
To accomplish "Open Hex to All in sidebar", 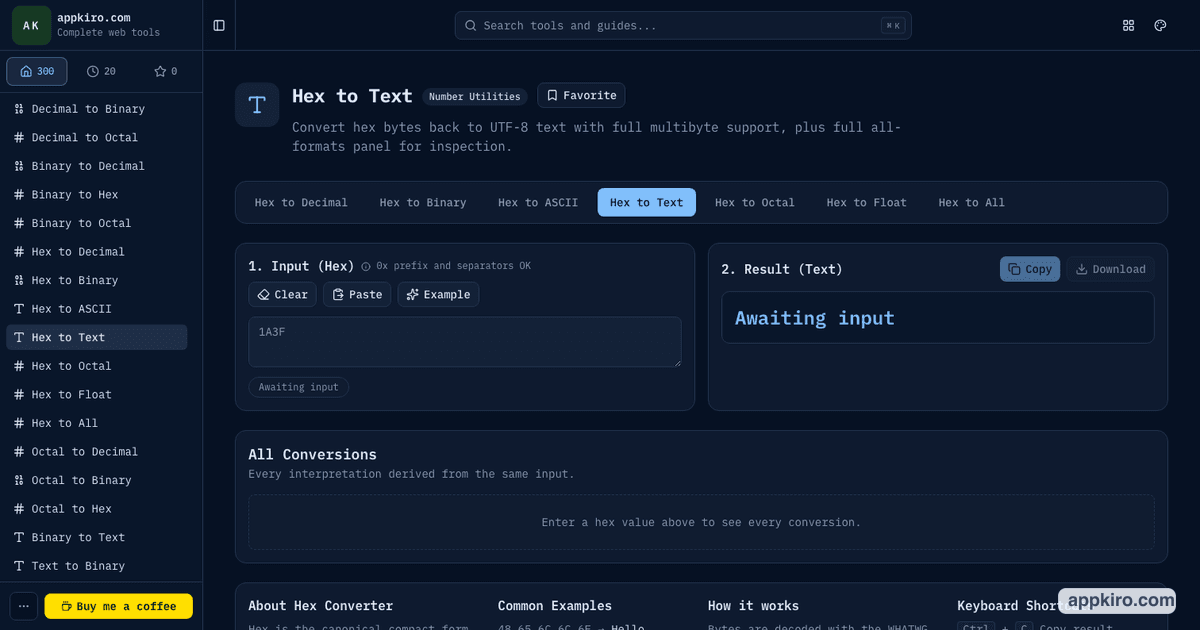I will tap(97, 423).
